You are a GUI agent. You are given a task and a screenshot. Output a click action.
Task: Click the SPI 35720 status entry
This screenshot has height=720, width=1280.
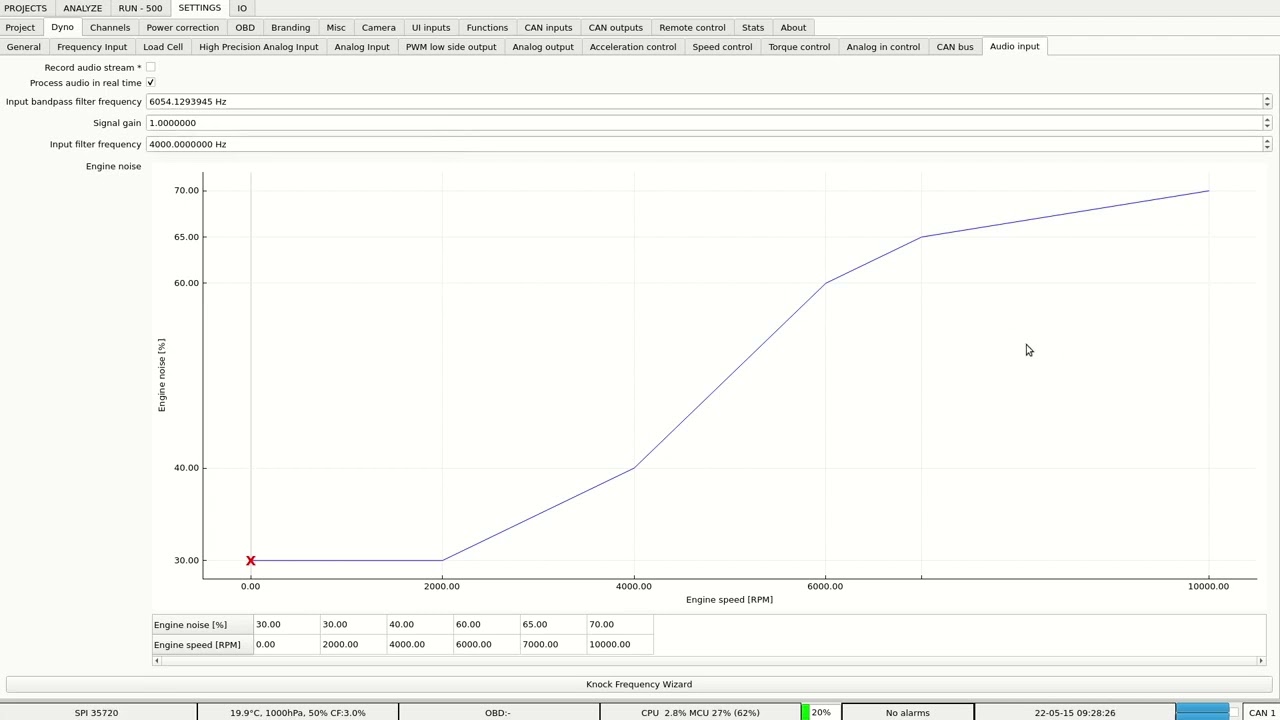point(96,713)
